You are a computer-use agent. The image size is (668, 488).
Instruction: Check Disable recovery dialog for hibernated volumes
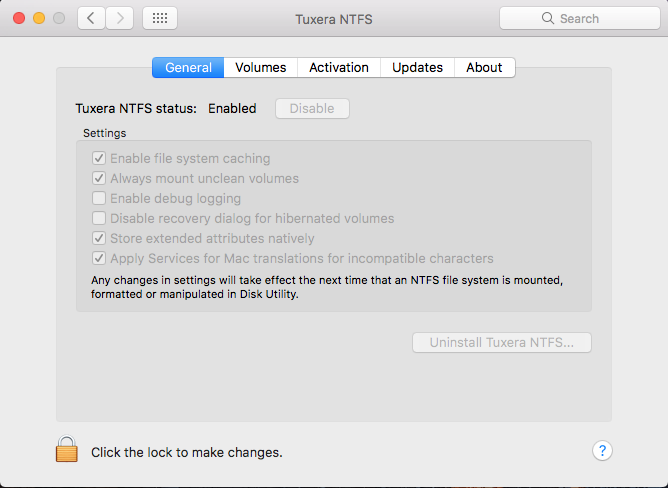99,218
